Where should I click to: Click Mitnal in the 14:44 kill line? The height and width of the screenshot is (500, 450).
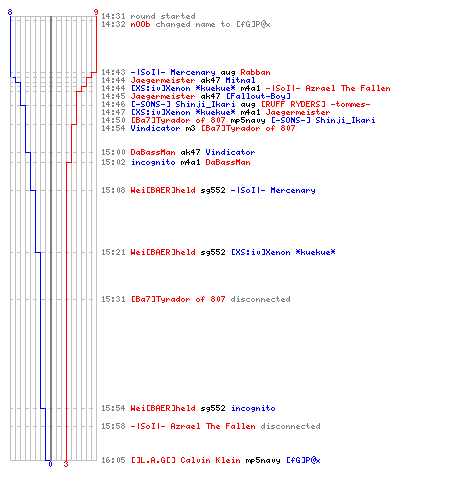coord(240,80)
